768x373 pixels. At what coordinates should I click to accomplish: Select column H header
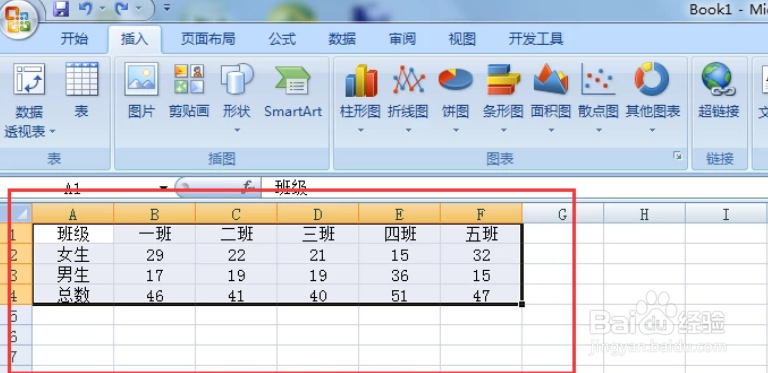click(645, 214)
